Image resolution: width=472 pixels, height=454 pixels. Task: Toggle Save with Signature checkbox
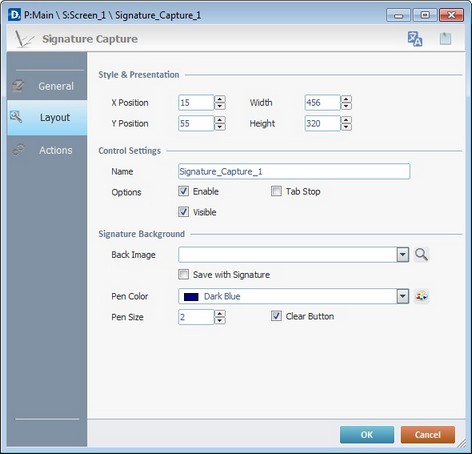tap(183, 275)
